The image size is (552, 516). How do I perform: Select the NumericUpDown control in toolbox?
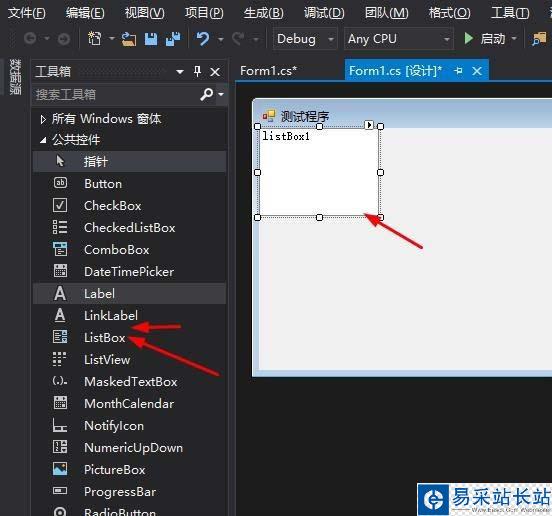coord(130,447)
